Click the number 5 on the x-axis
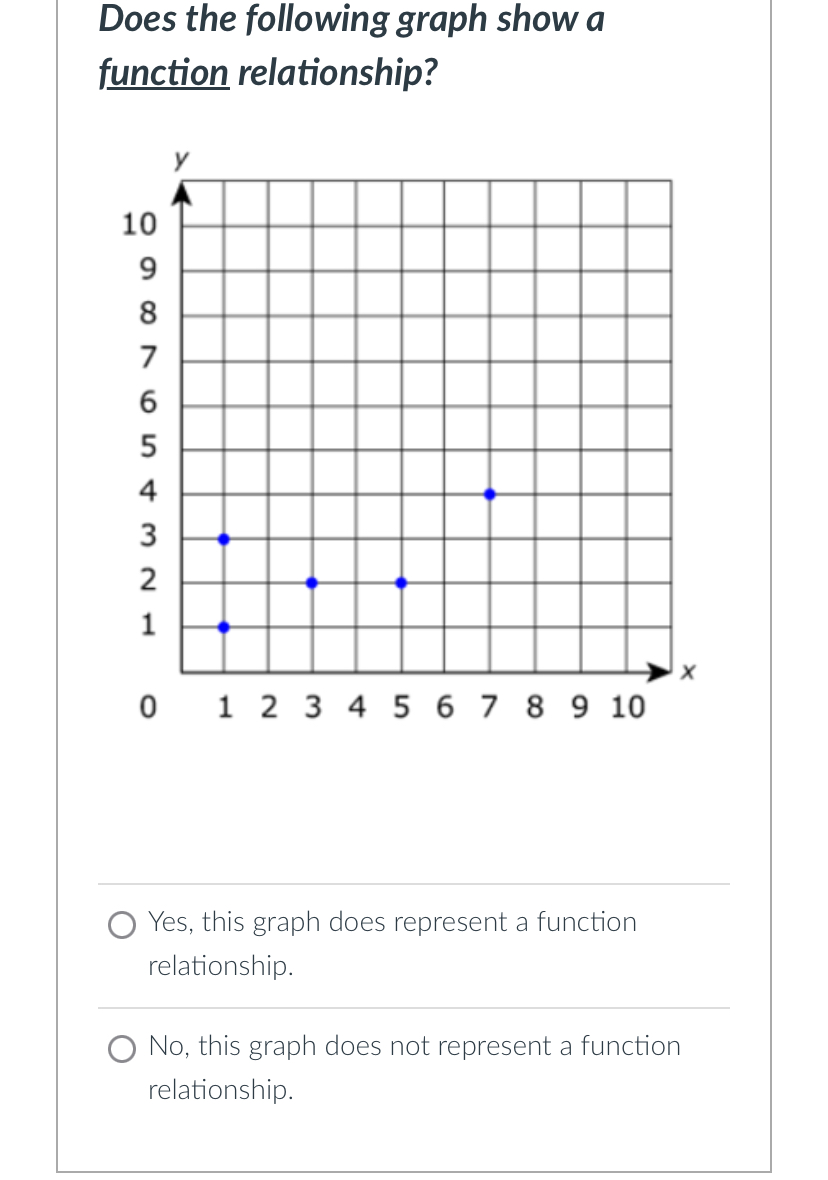 click(401, 707)
